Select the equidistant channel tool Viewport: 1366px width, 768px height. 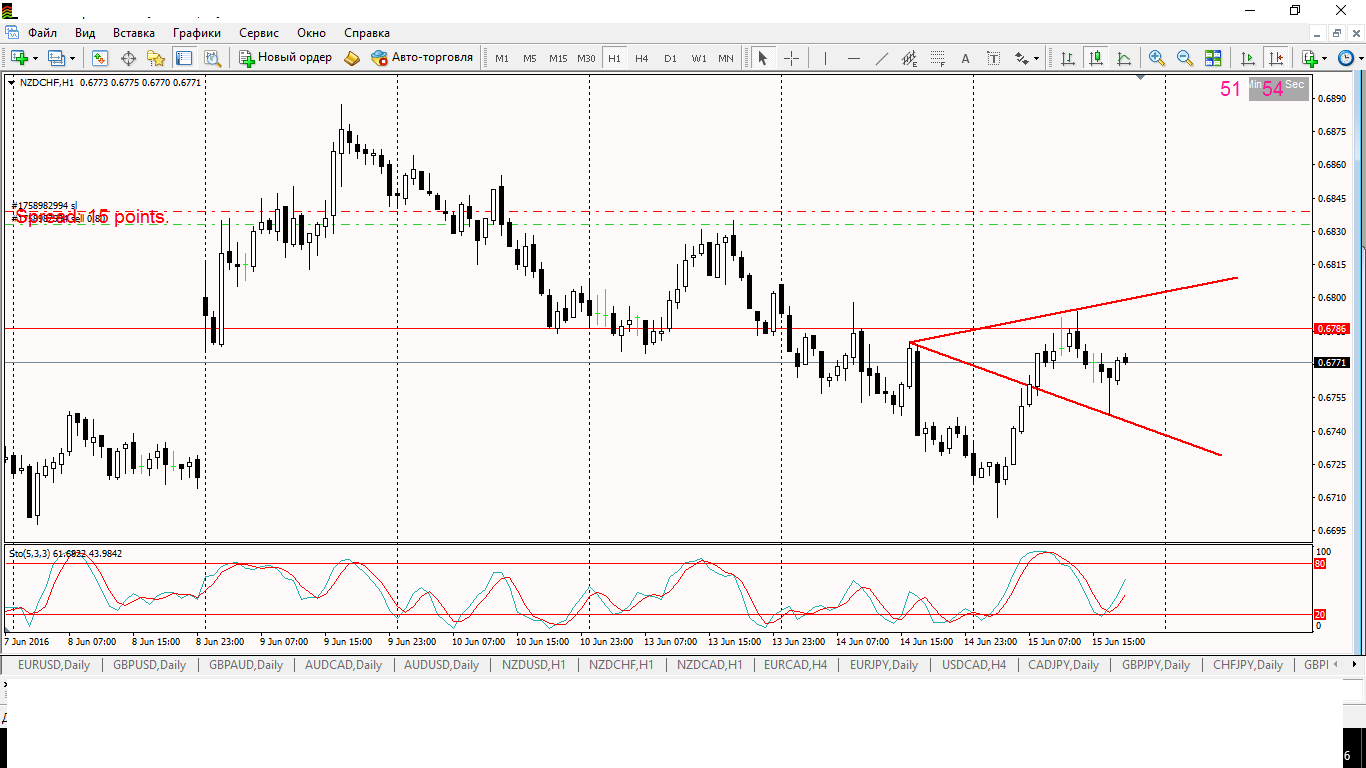[x=909, y=58]
